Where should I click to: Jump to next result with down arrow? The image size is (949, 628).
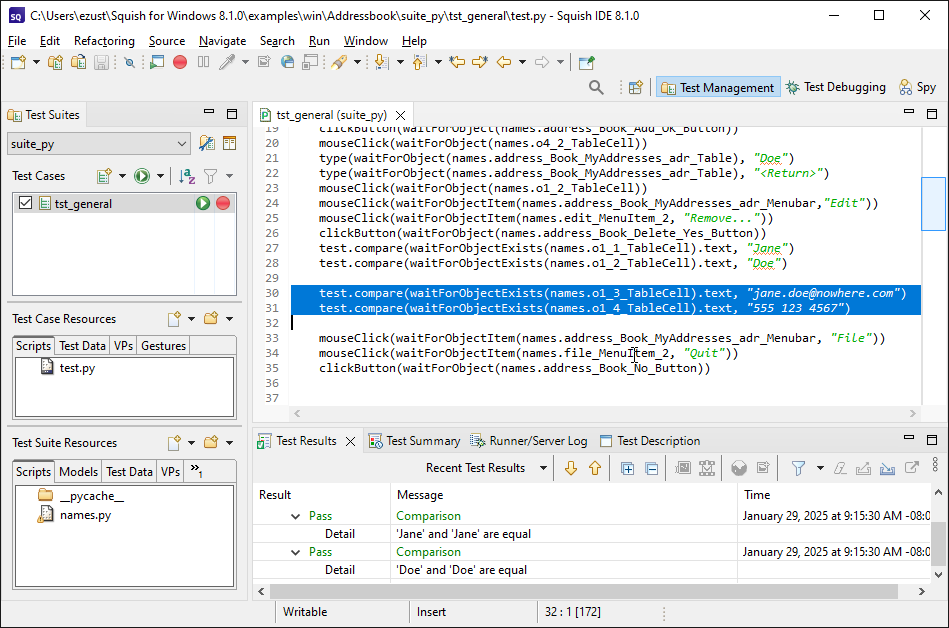571,468
